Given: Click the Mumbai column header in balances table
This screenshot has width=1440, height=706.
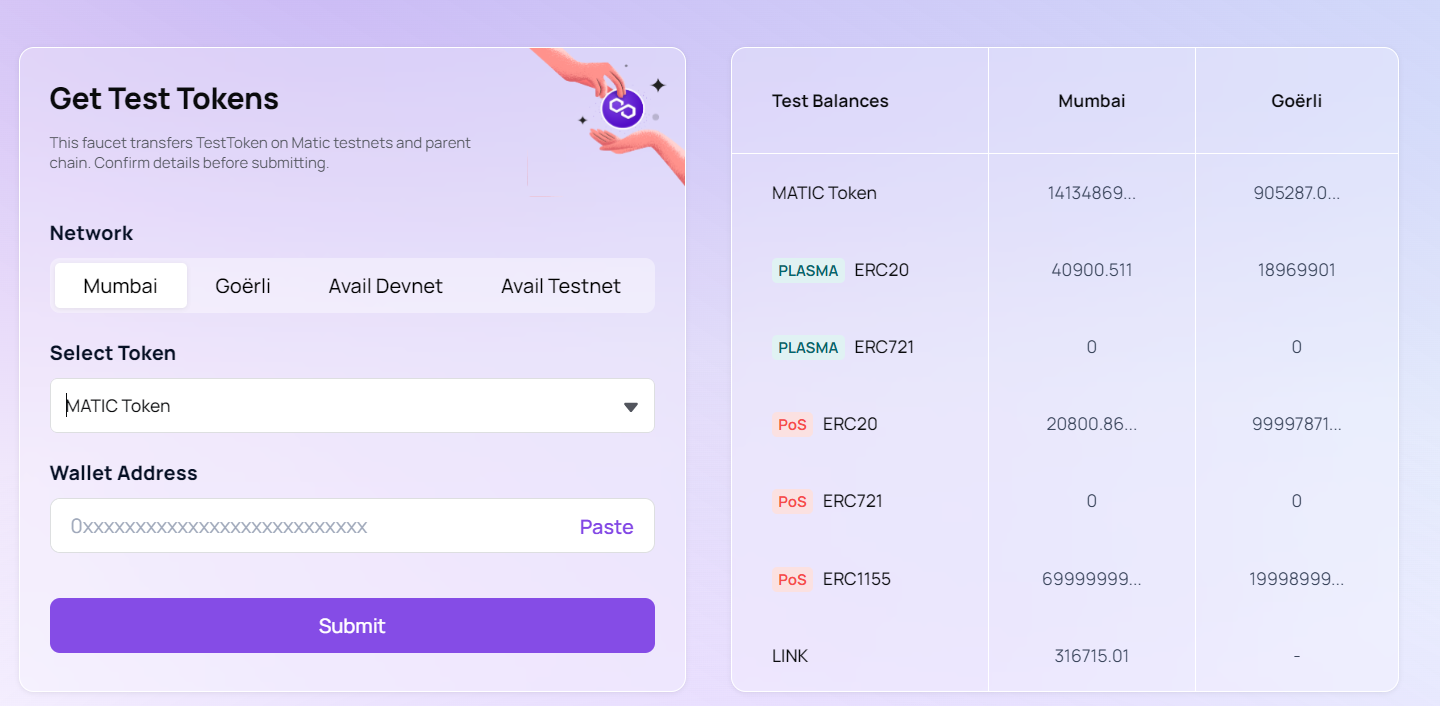Looking at the screenshot, I should (x=1091, y=101).
